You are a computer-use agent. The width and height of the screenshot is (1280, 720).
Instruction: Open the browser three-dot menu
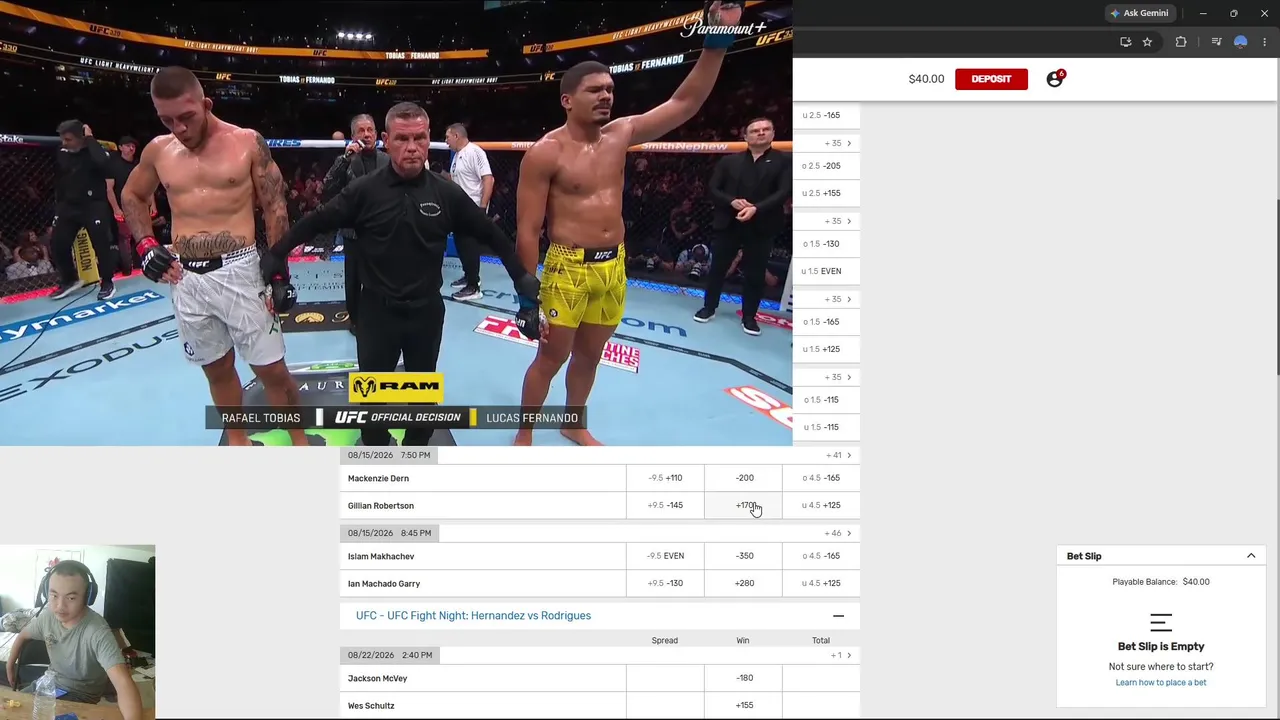point(1264,42)
